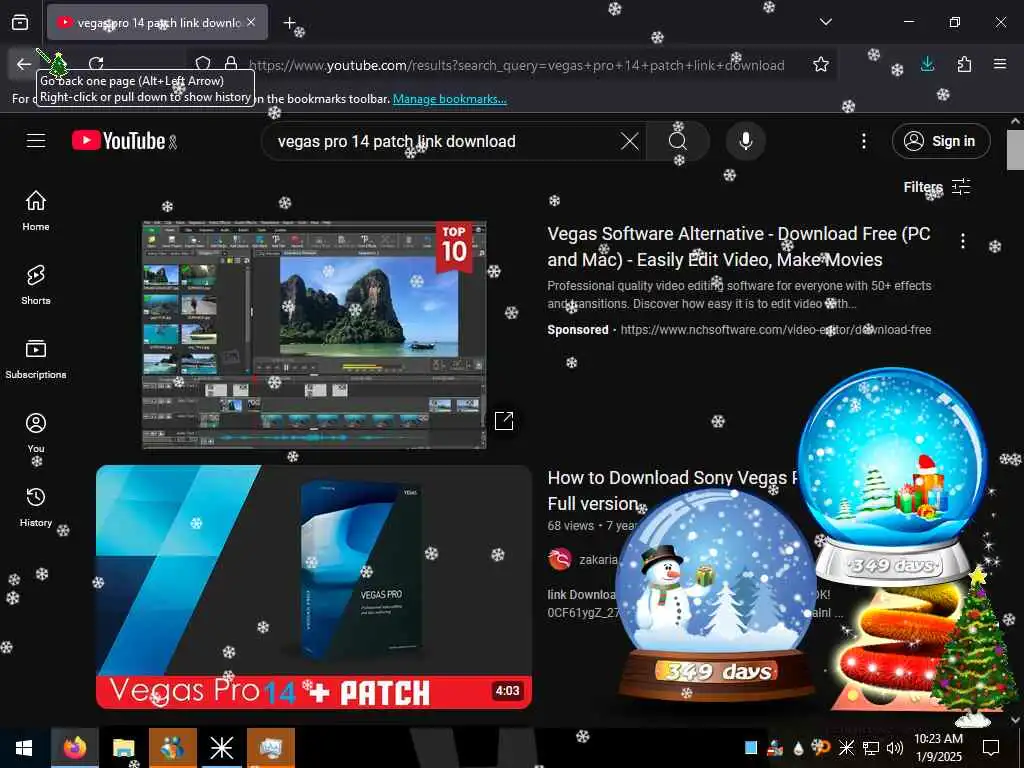
Task: Click the external link icon beside ad
Action: [504, 421]
